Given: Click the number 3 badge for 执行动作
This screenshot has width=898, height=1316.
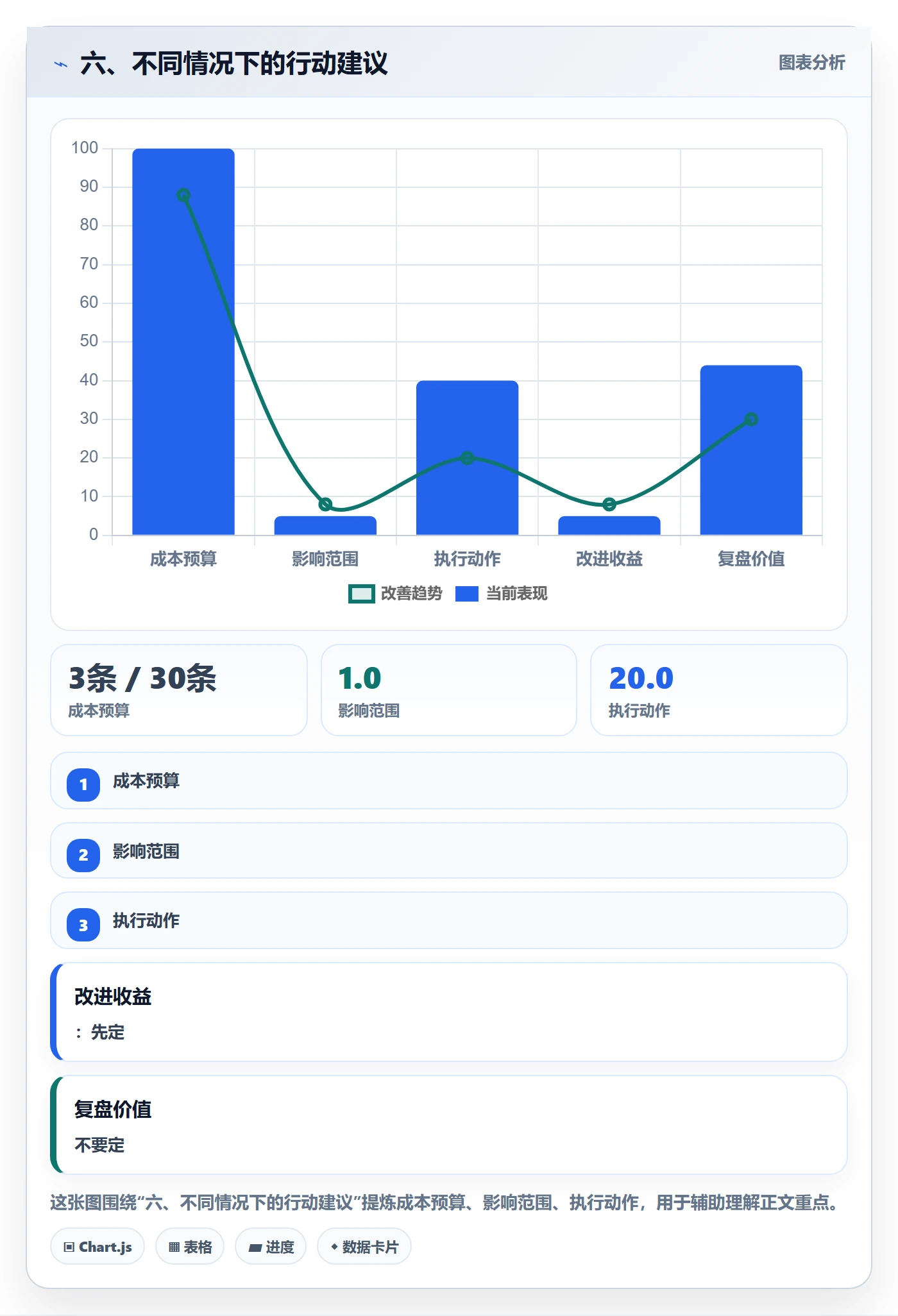Looking at the screenshot, I should [x=83, y=925].
